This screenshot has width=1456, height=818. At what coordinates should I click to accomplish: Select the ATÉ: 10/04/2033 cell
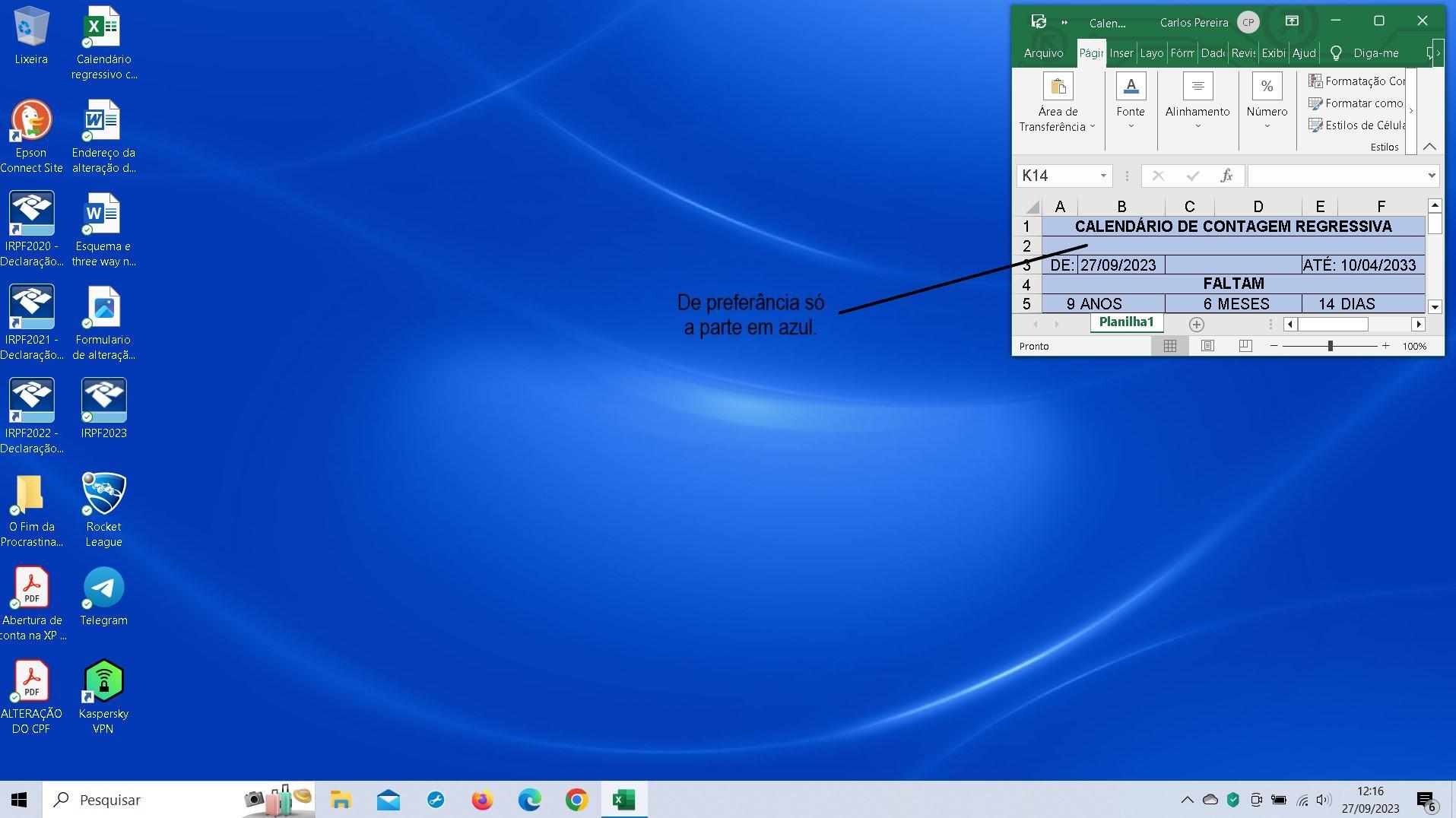(1363, 265)
